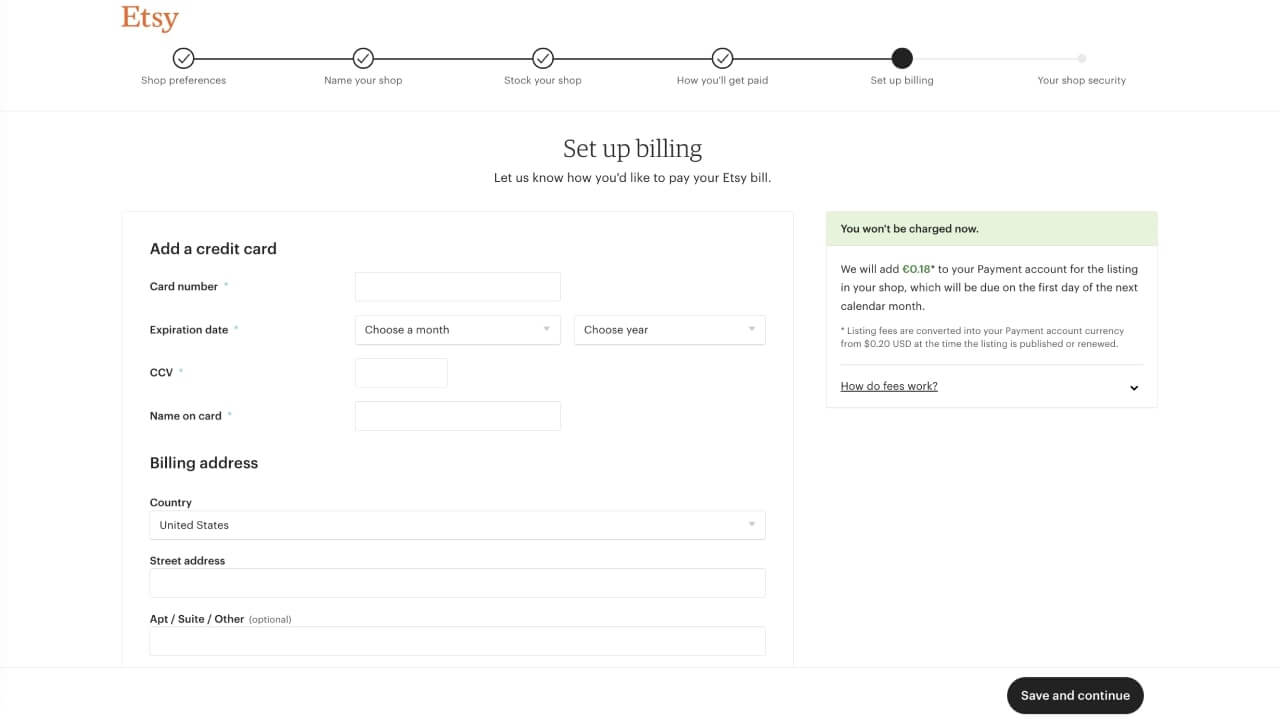Click the Etsy logo
The height and width of the screenshot is (720, 1280).
[x=149, y=17]
